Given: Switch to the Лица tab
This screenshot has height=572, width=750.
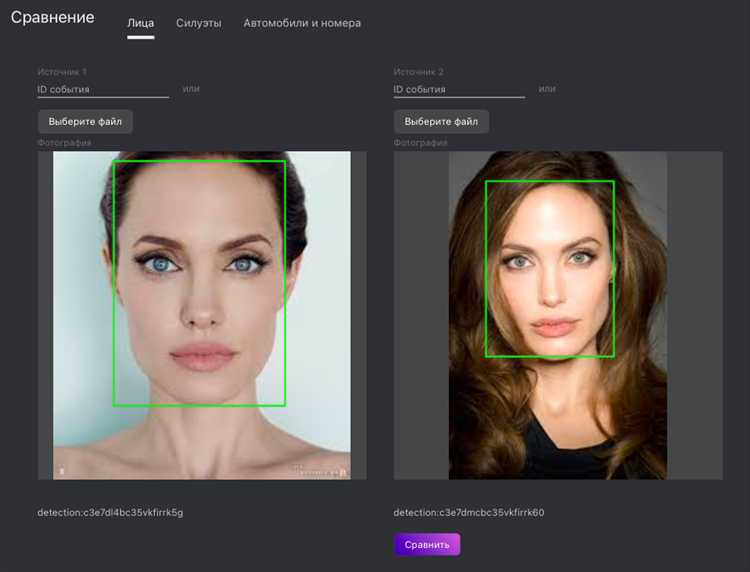Looking at the screenshot, I should (x=141, y=23).
